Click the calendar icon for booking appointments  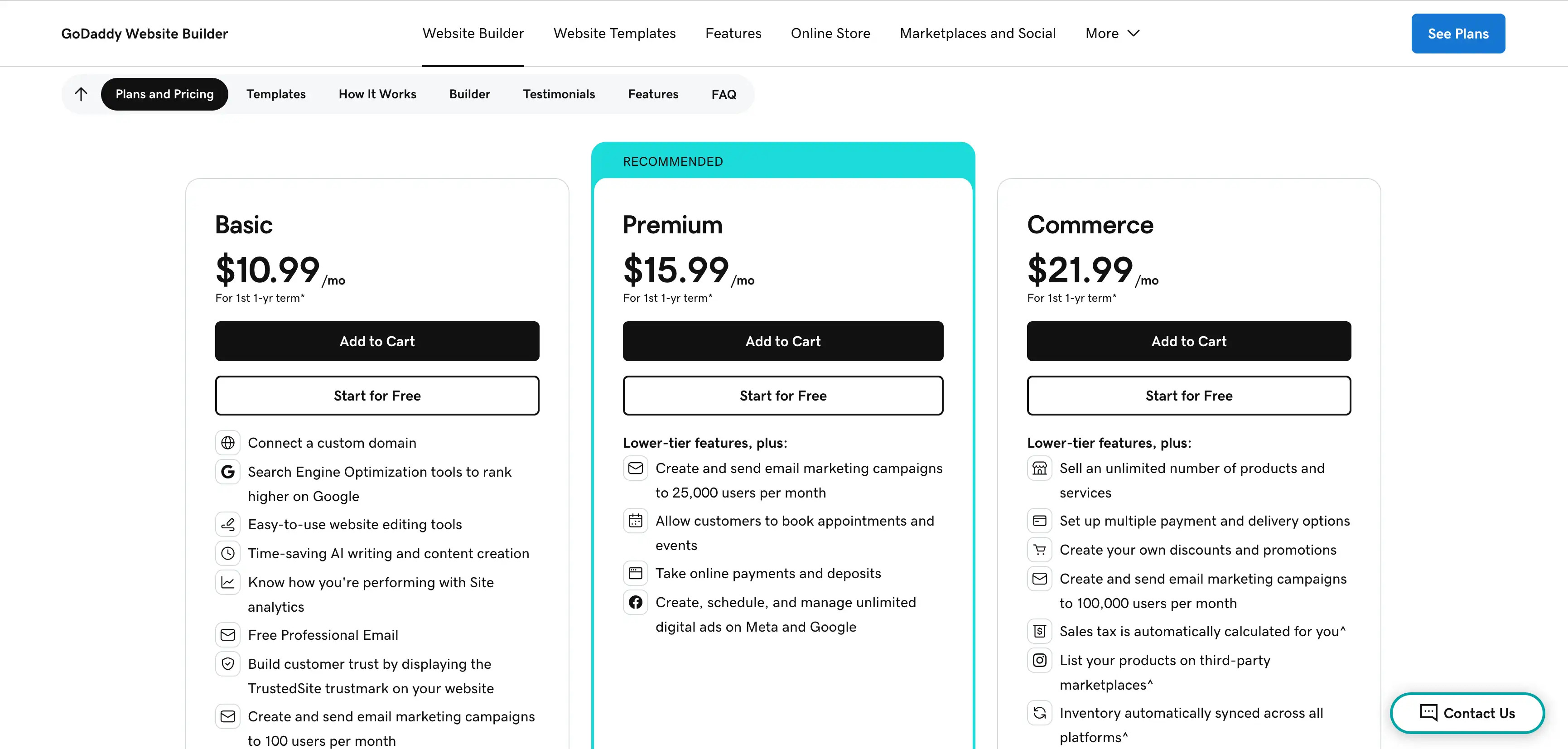pos(636,521)
